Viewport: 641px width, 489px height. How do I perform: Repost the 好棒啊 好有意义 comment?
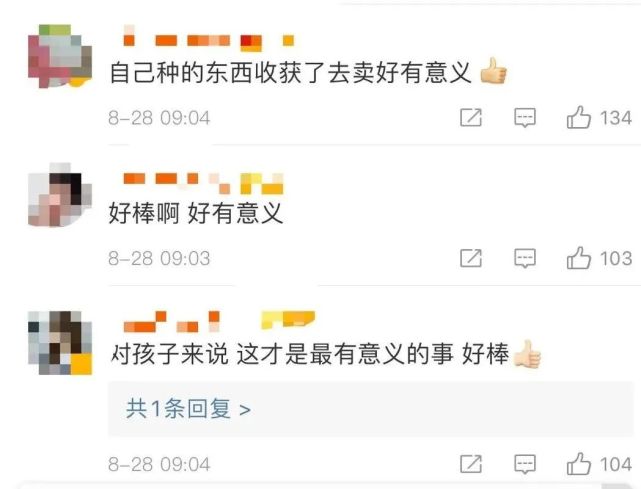coord(471,258)
